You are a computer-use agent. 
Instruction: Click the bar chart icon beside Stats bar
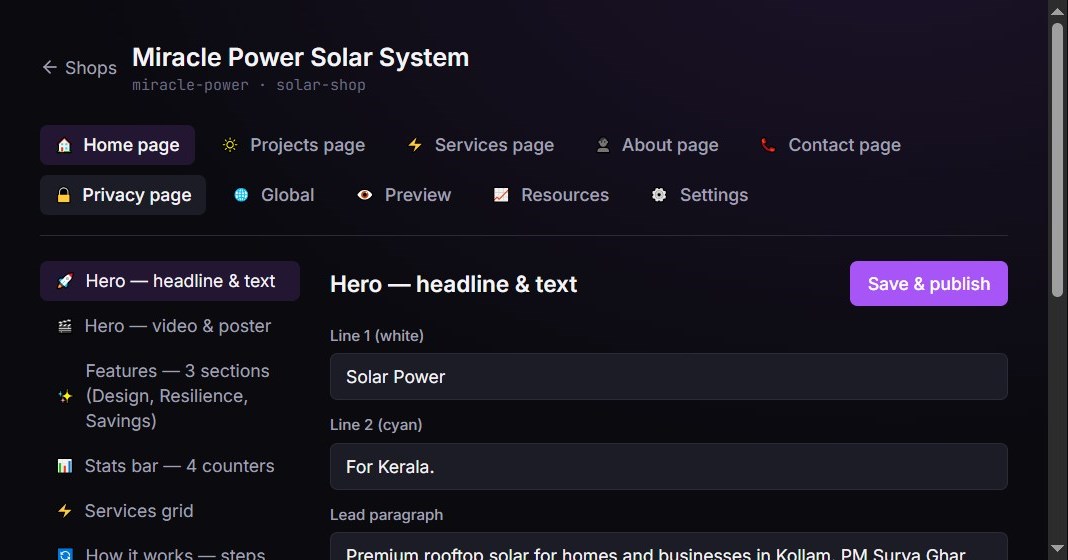65,466
